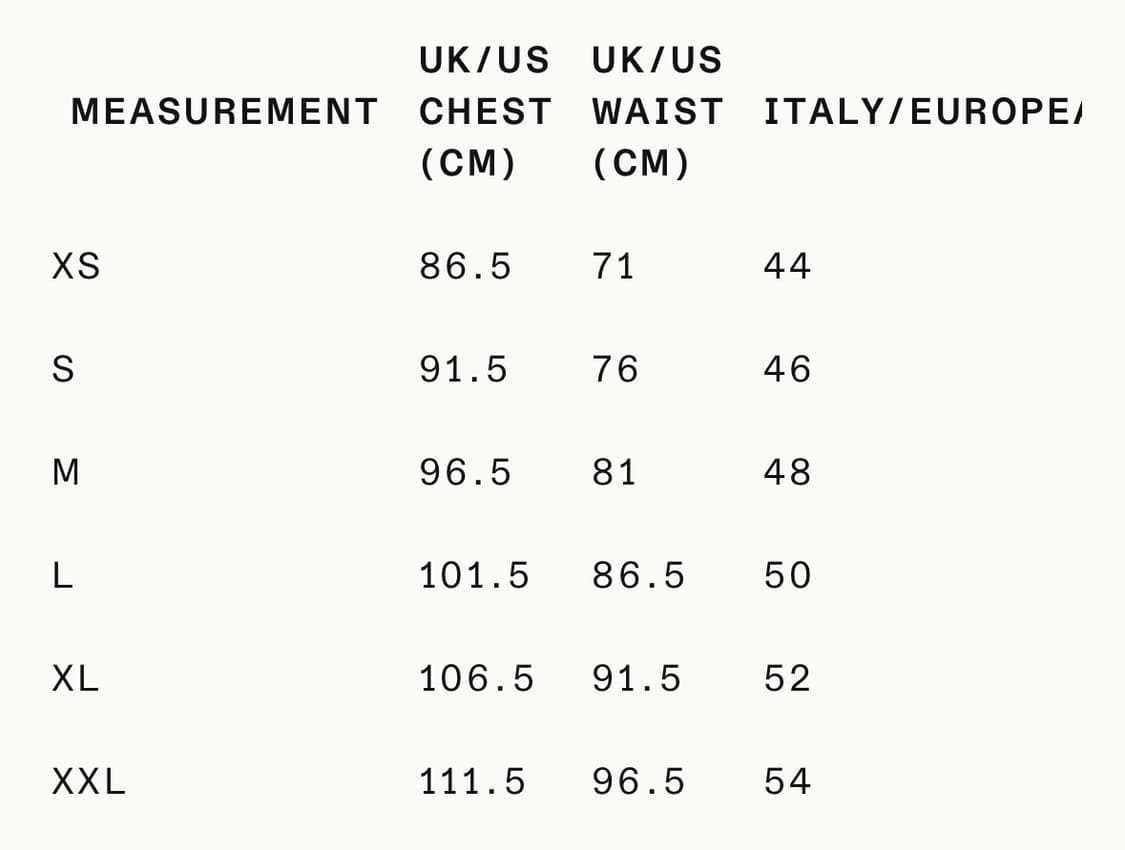Viewport: 1125px width, 850px height.
Task: Select the Italy/Europe size 44 cell
Action: 787,267
